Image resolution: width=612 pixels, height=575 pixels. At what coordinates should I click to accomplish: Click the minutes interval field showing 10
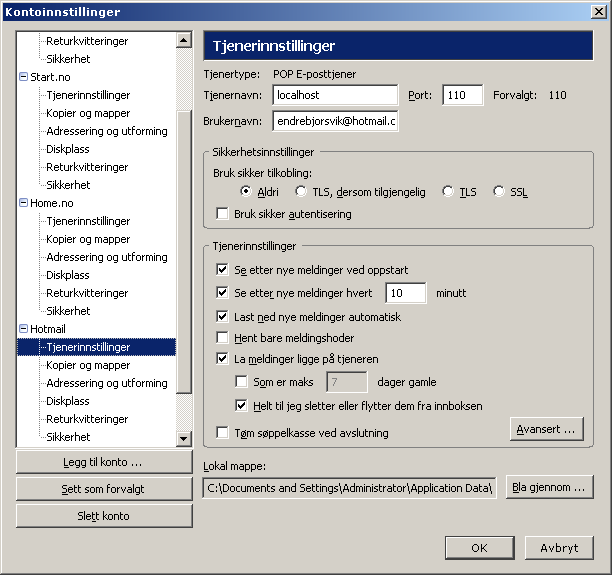click(406, 293)
